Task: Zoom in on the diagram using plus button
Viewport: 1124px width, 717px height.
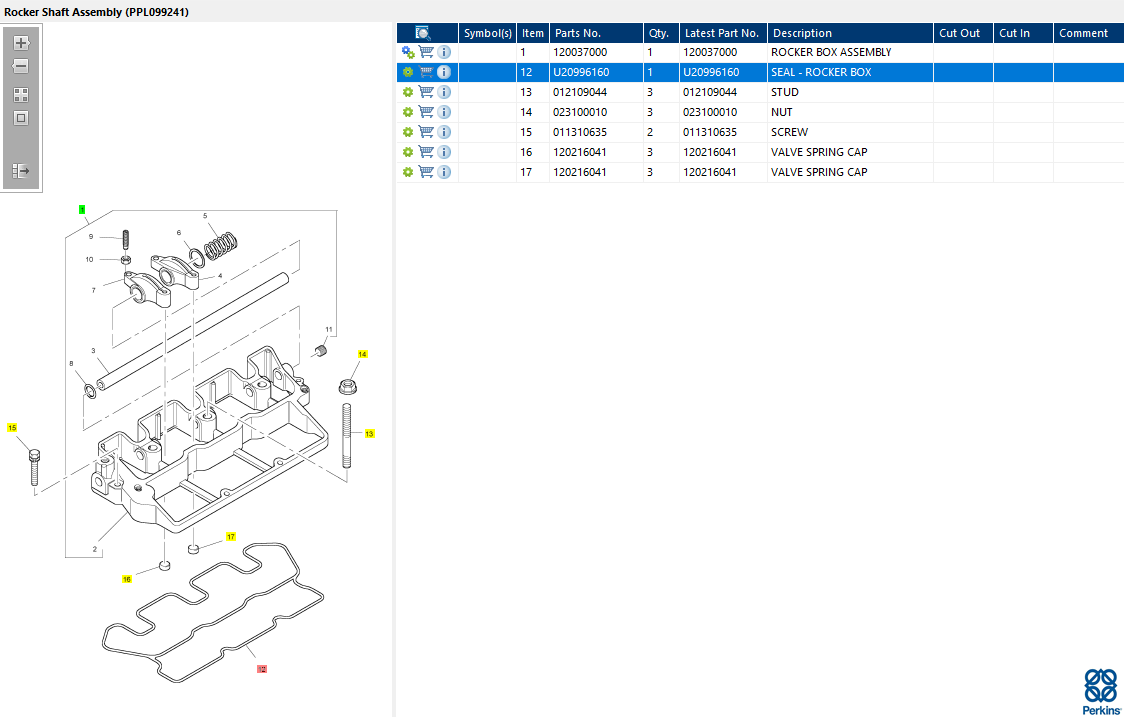Action: coord(21,43)
